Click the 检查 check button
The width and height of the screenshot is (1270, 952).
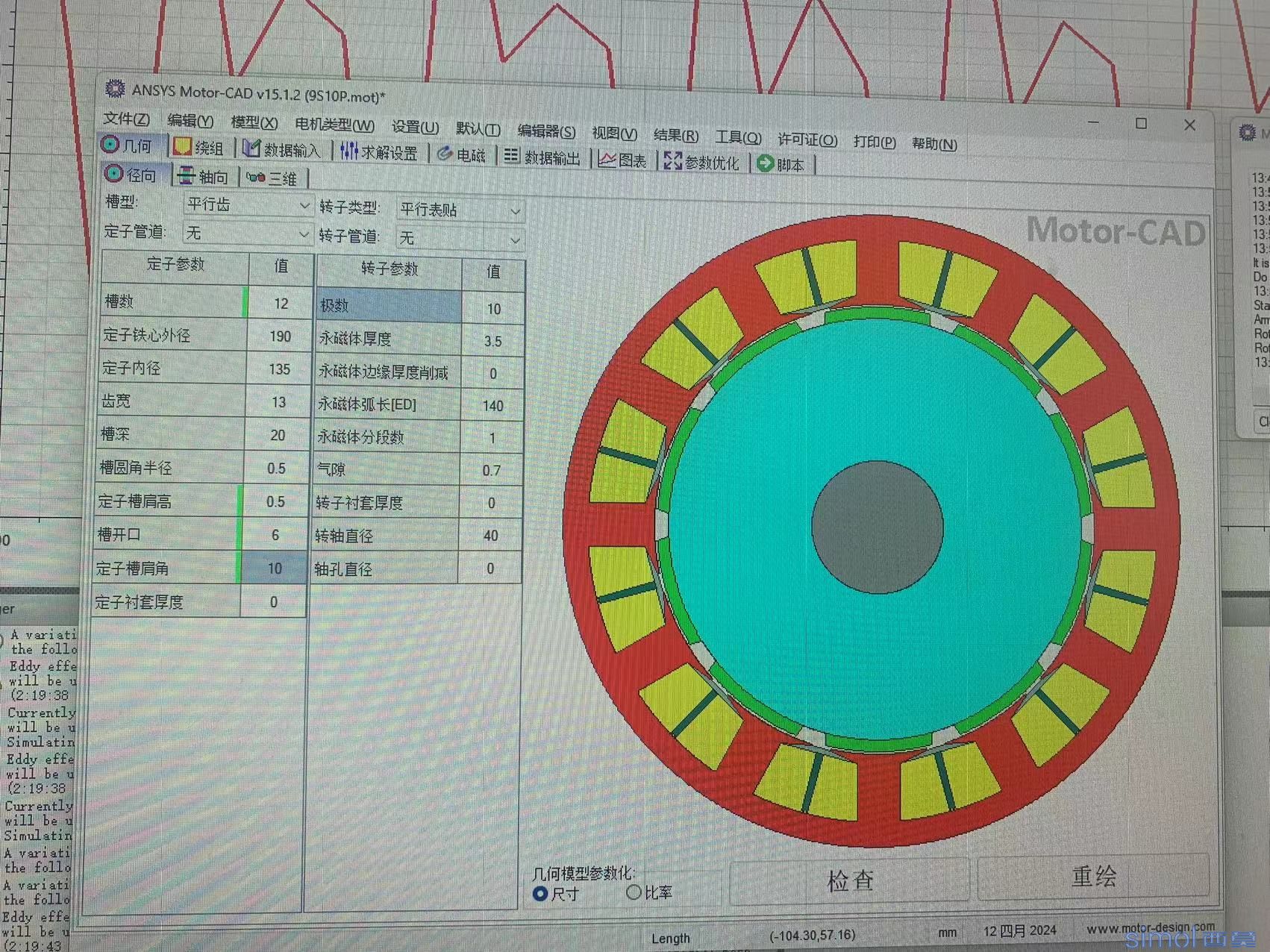pyautogui.click(x=850, y=881)
